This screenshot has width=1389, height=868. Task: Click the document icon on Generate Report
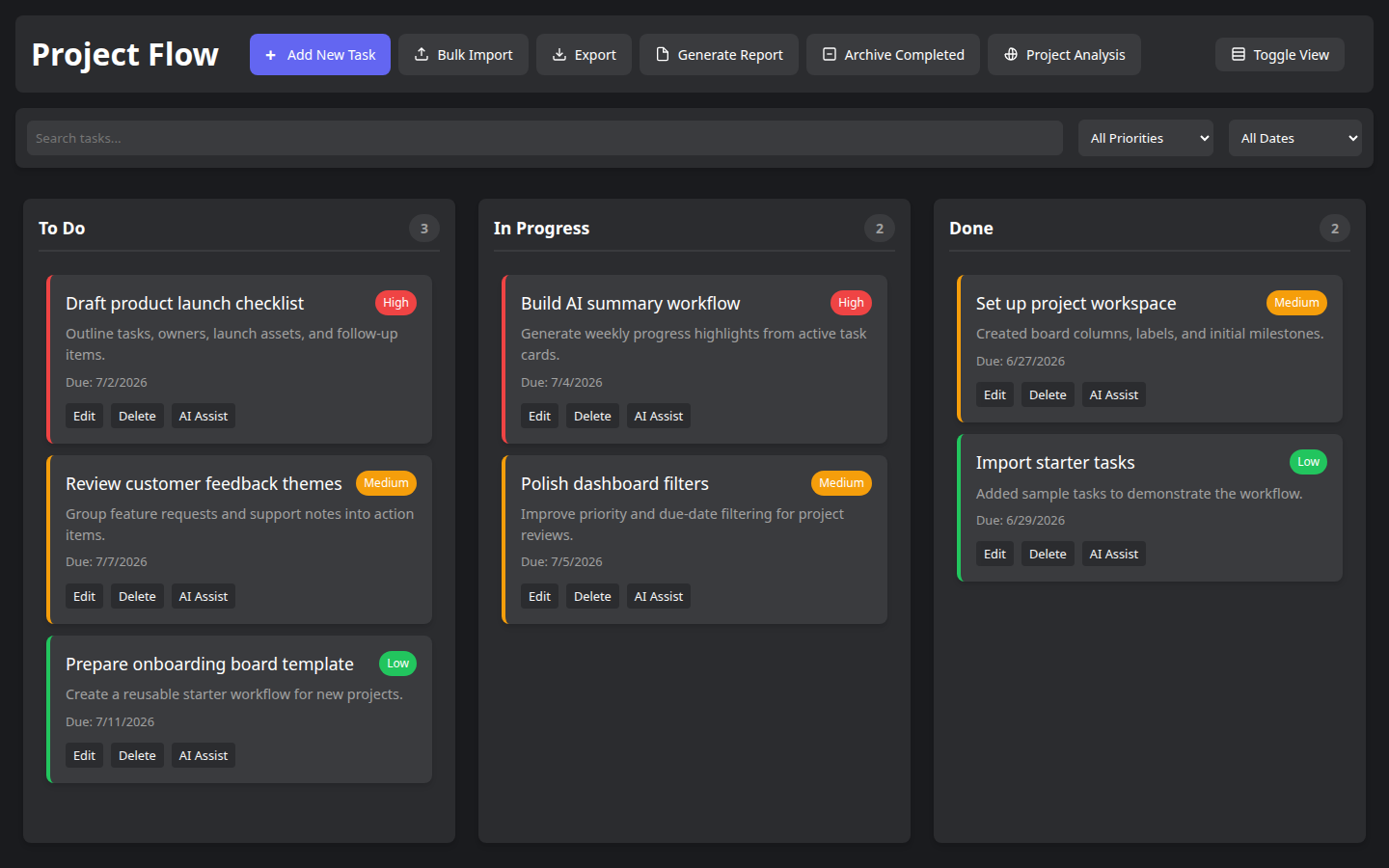tap(663, 54)
